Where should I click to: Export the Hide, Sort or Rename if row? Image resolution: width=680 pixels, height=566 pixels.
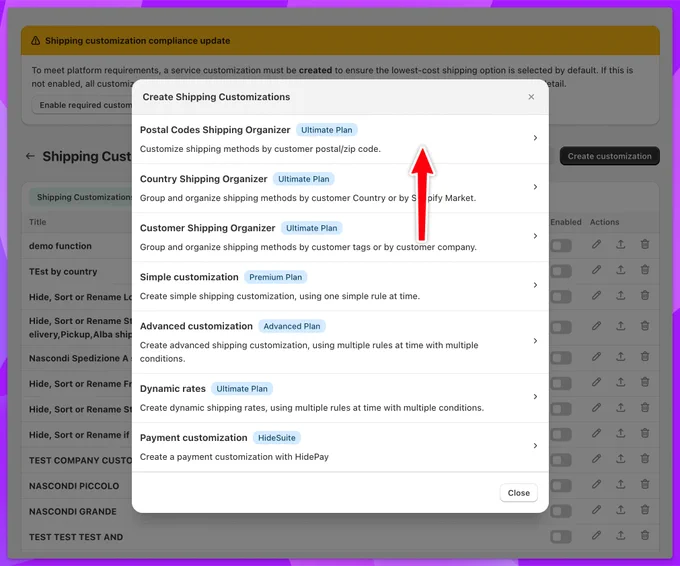pyautogui.click(x=621, y=433)
